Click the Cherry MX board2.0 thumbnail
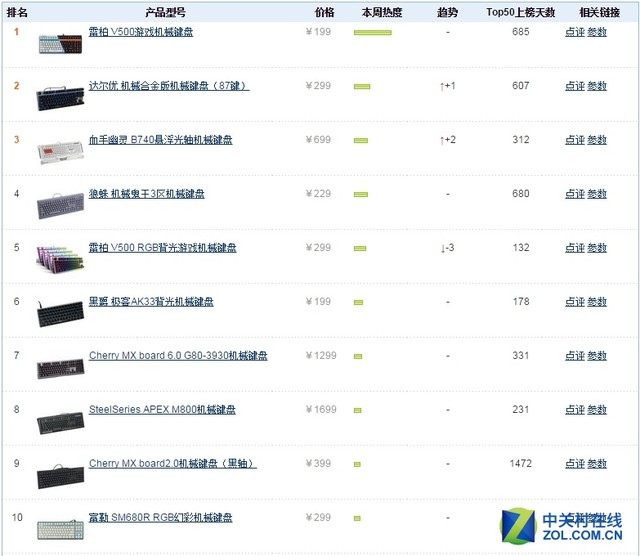Viewport: 640px width, 556px height. [60, 476]
